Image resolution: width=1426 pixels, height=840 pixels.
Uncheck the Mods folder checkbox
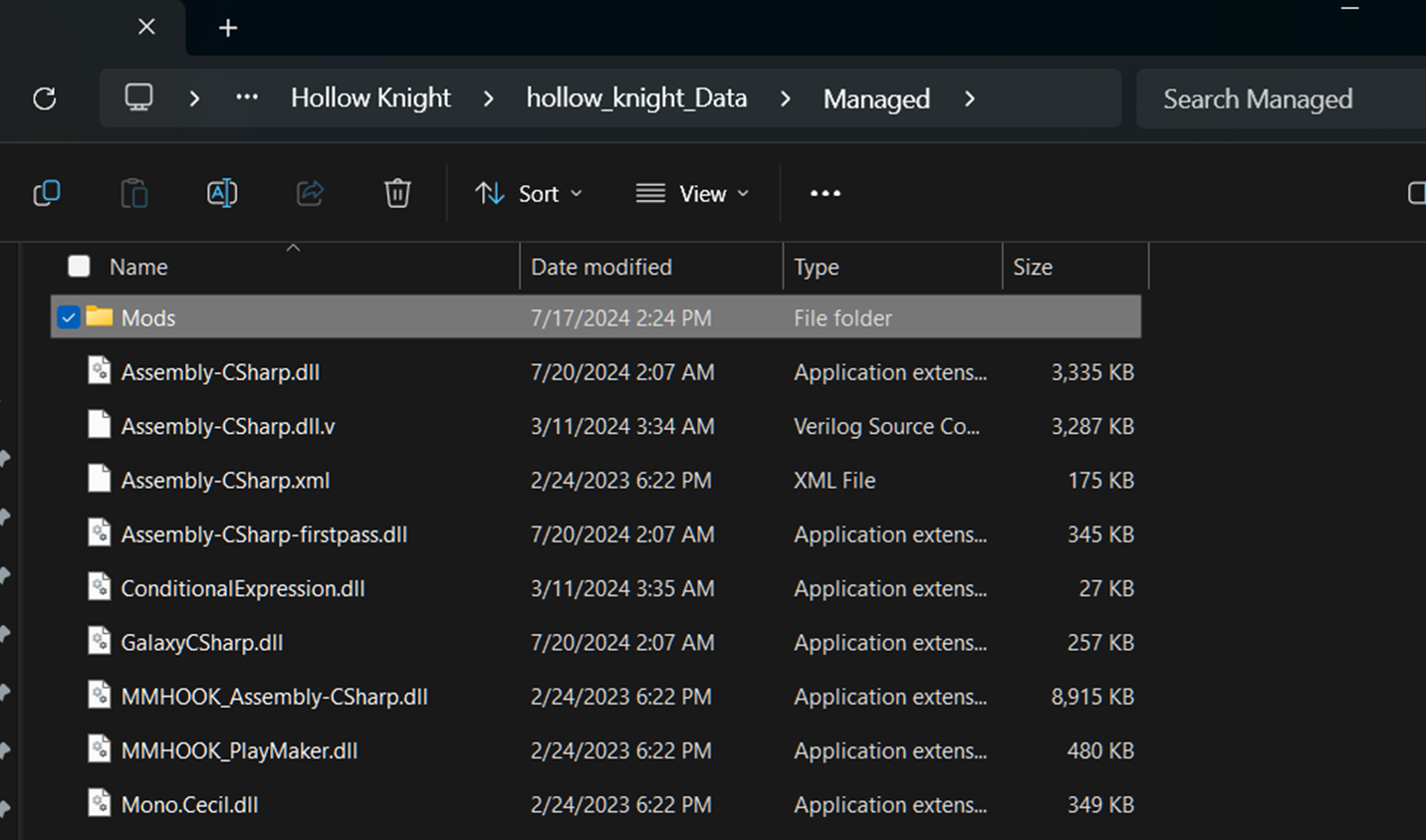point(68,317)
